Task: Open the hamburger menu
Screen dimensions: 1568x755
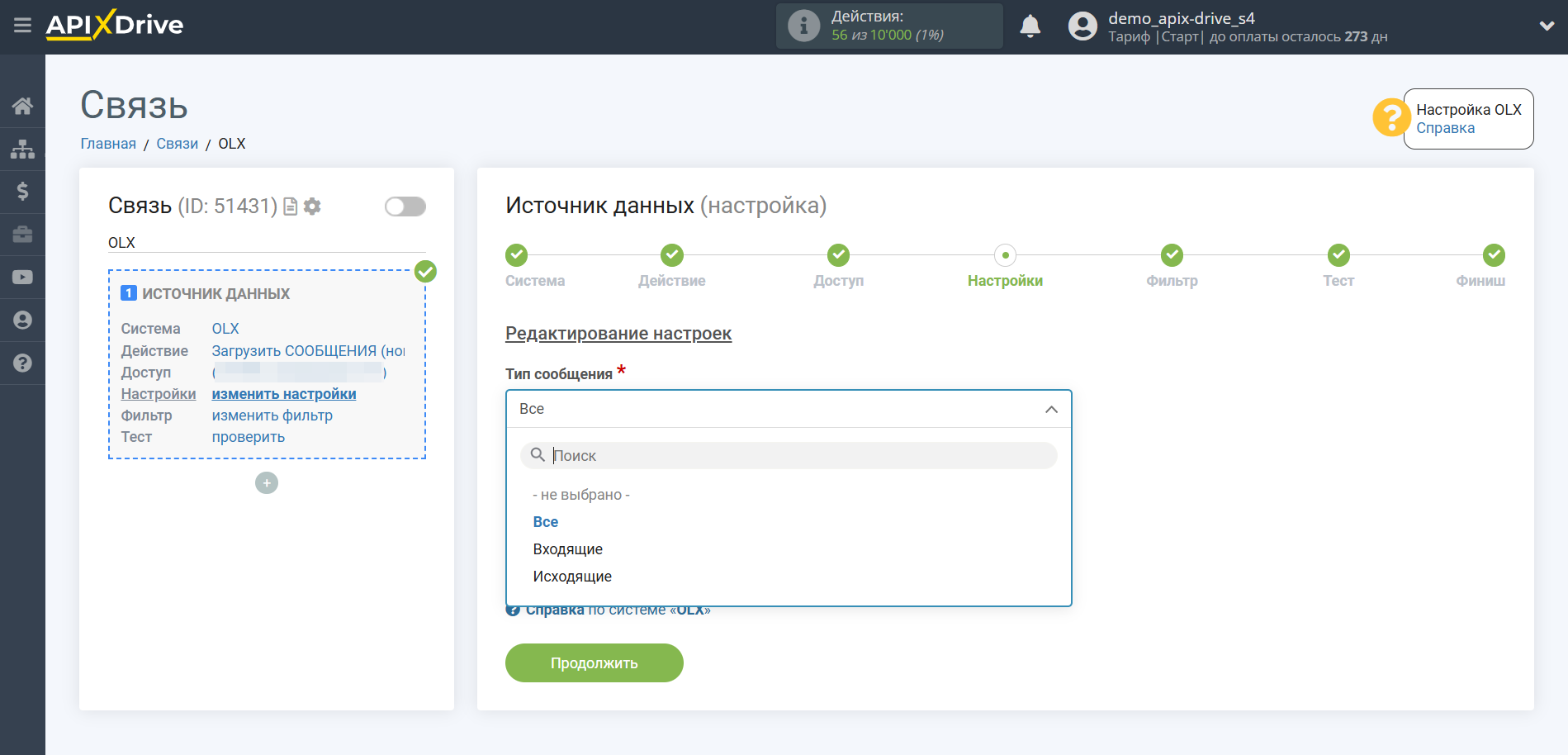Action: pos(22,25)
